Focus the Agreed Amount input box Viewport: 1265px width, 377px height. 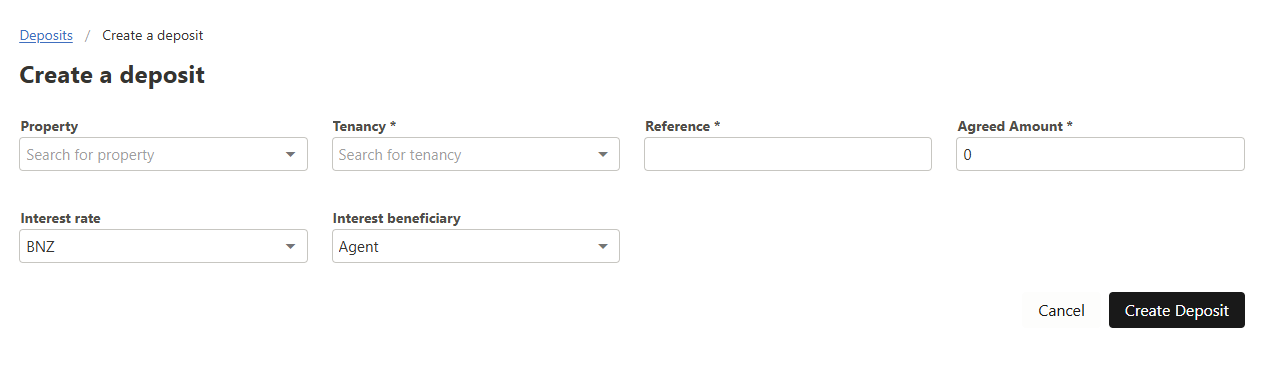coord(1100,155)
